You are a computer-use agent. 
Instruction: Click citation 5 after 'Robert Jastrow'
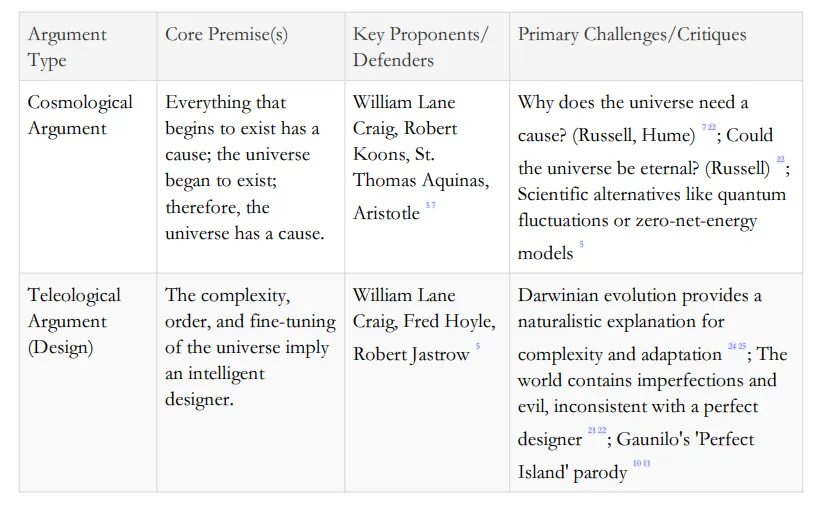click(478, 347)
